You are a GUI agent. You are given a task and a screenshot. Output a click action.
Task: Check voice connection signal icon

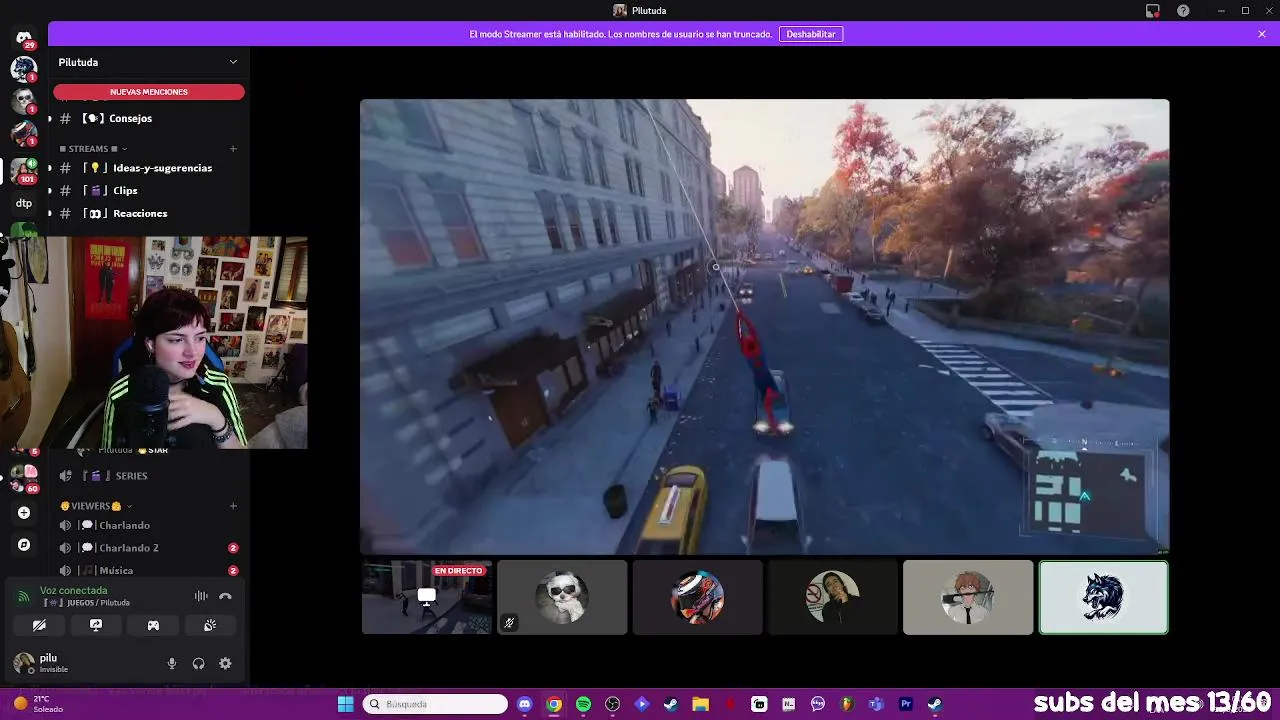[x=23, y=596]
